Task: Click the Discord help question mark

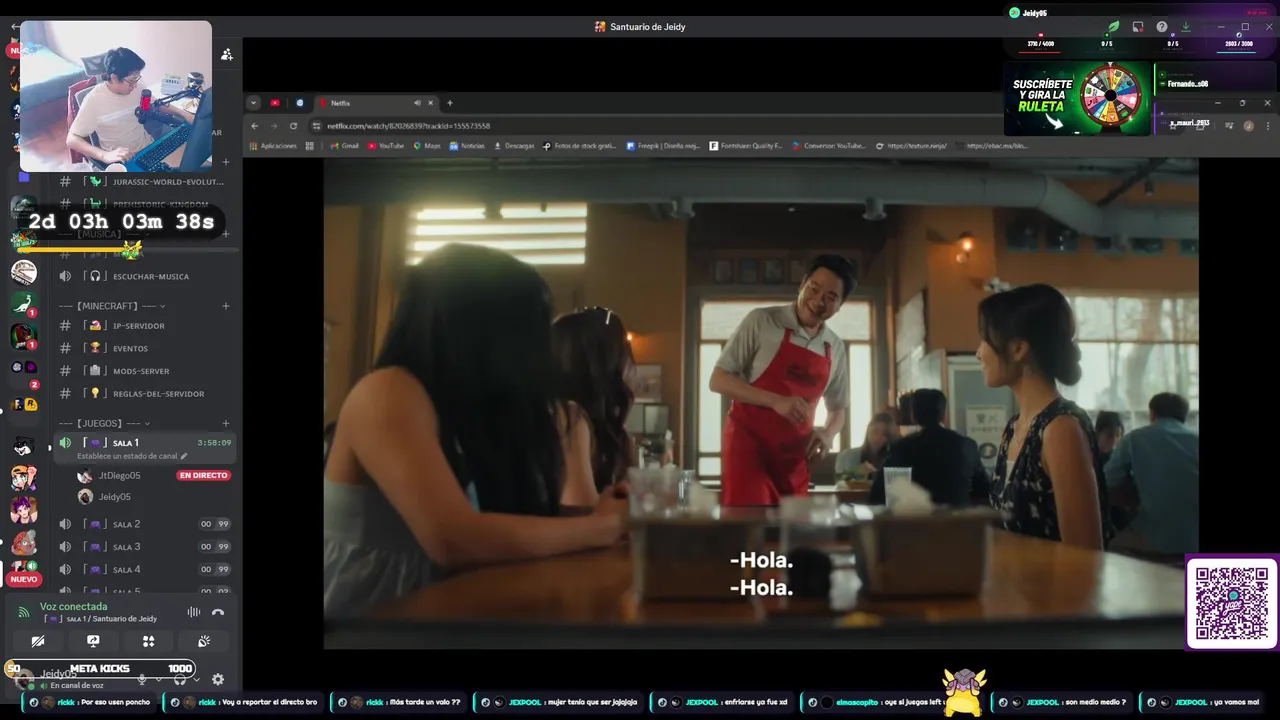Action: coord(1162,27)
